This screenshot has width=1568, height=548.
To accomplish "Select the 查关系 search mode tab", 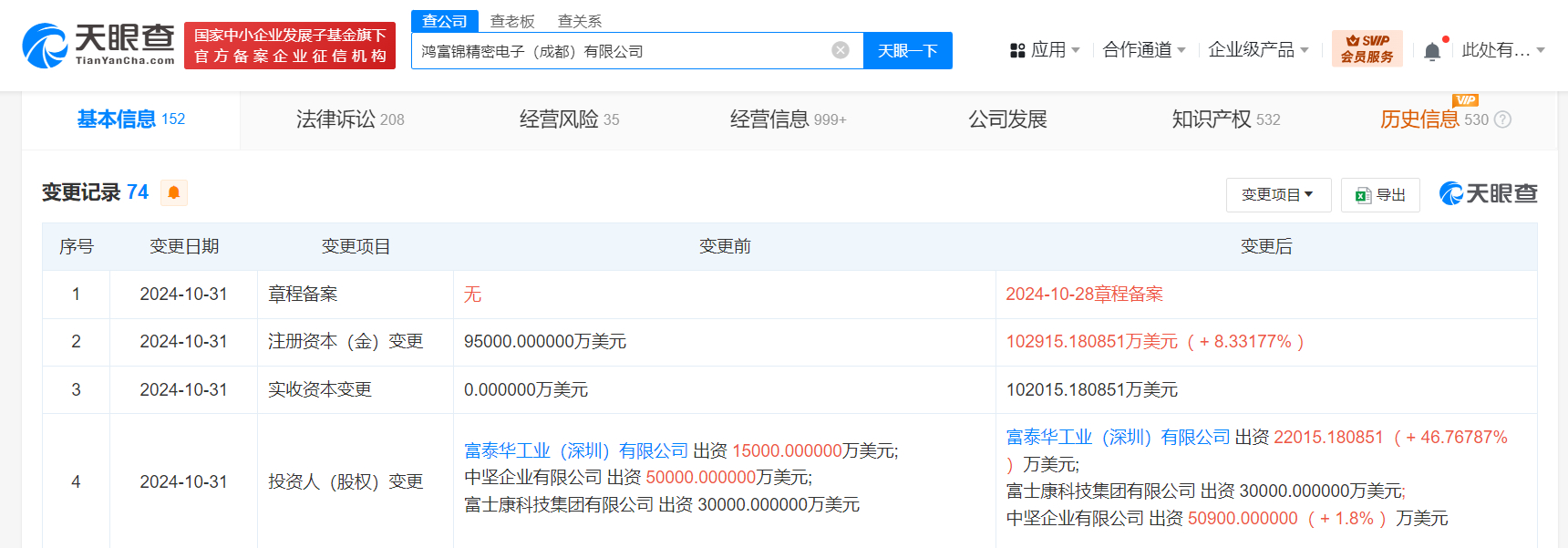I will (580, 21).
